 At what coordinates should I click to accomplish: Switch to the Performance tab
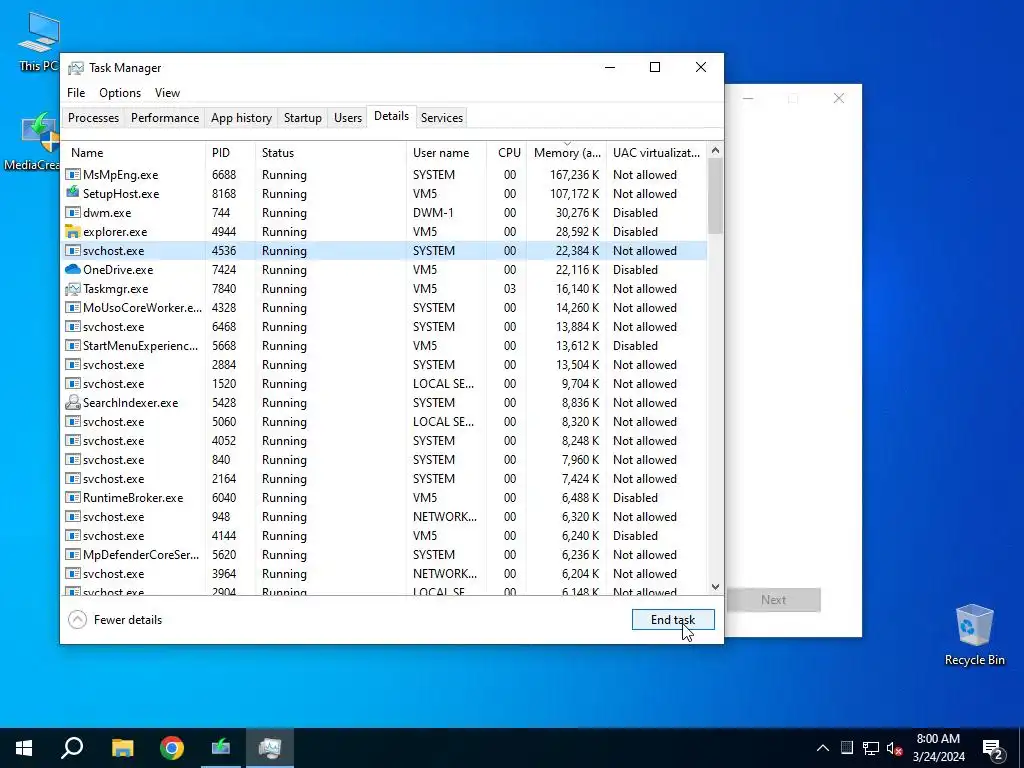165,118
